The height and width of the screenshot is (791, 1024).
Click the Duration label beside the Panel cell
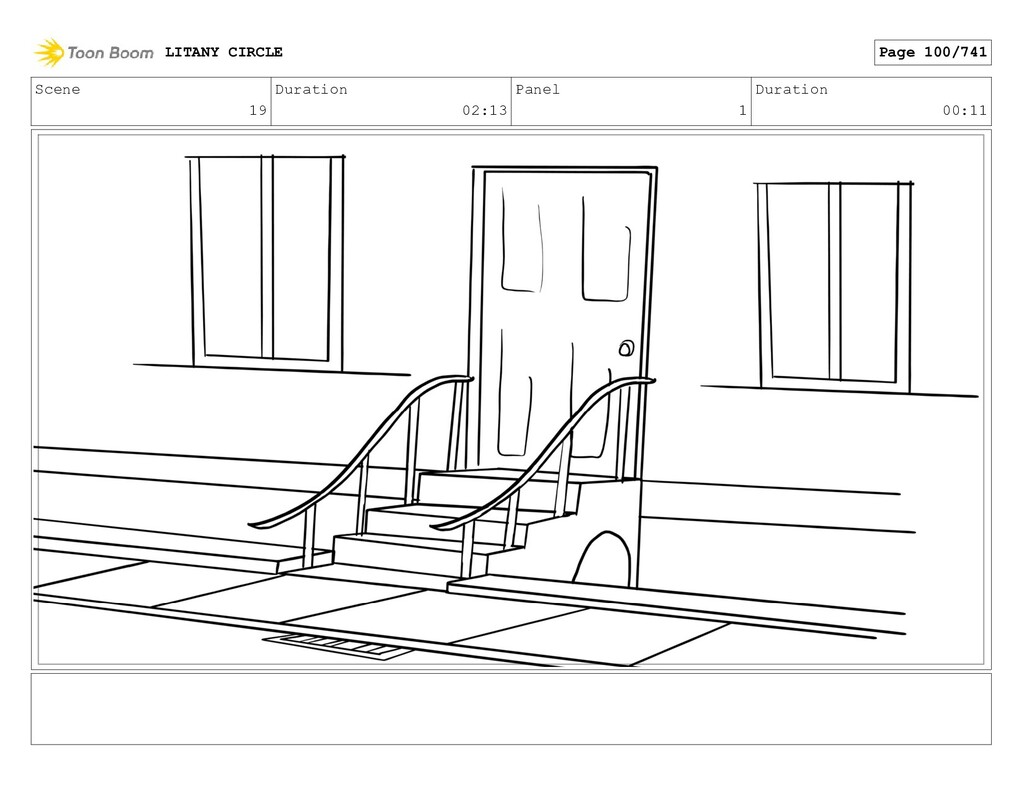point(792,89)
